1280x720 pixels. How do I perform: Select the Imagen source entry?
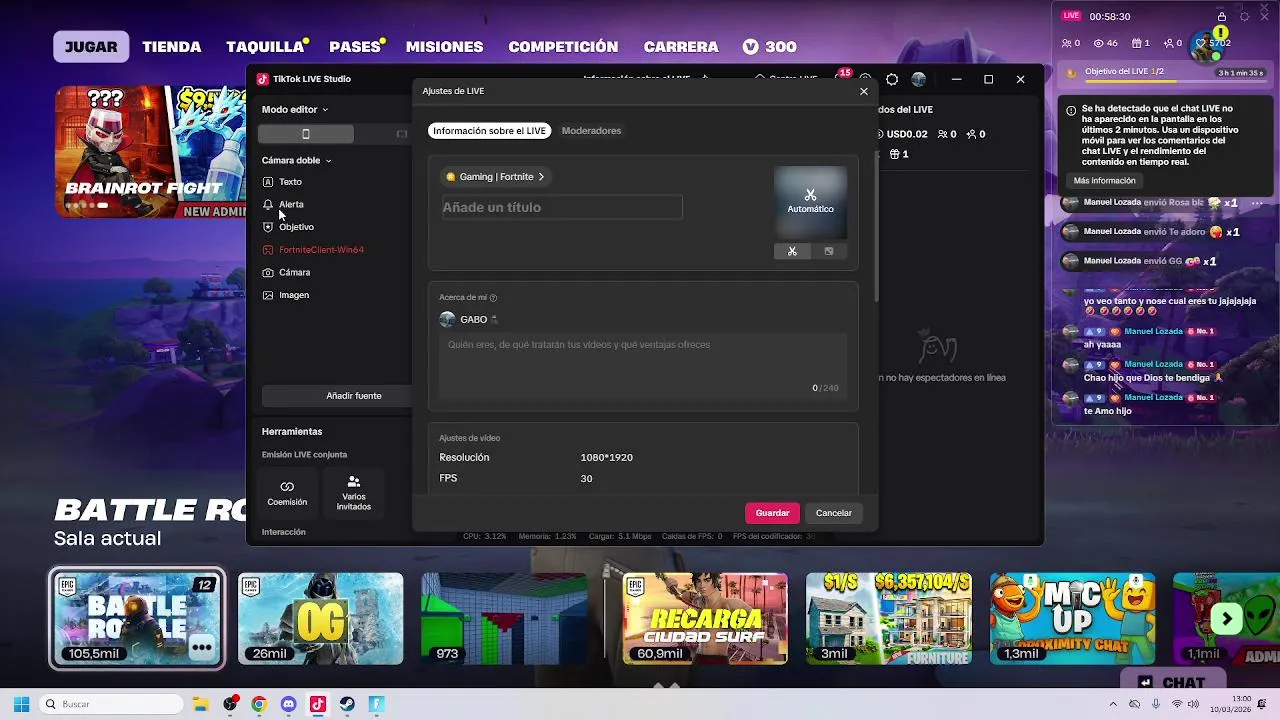tap(286, 295)
